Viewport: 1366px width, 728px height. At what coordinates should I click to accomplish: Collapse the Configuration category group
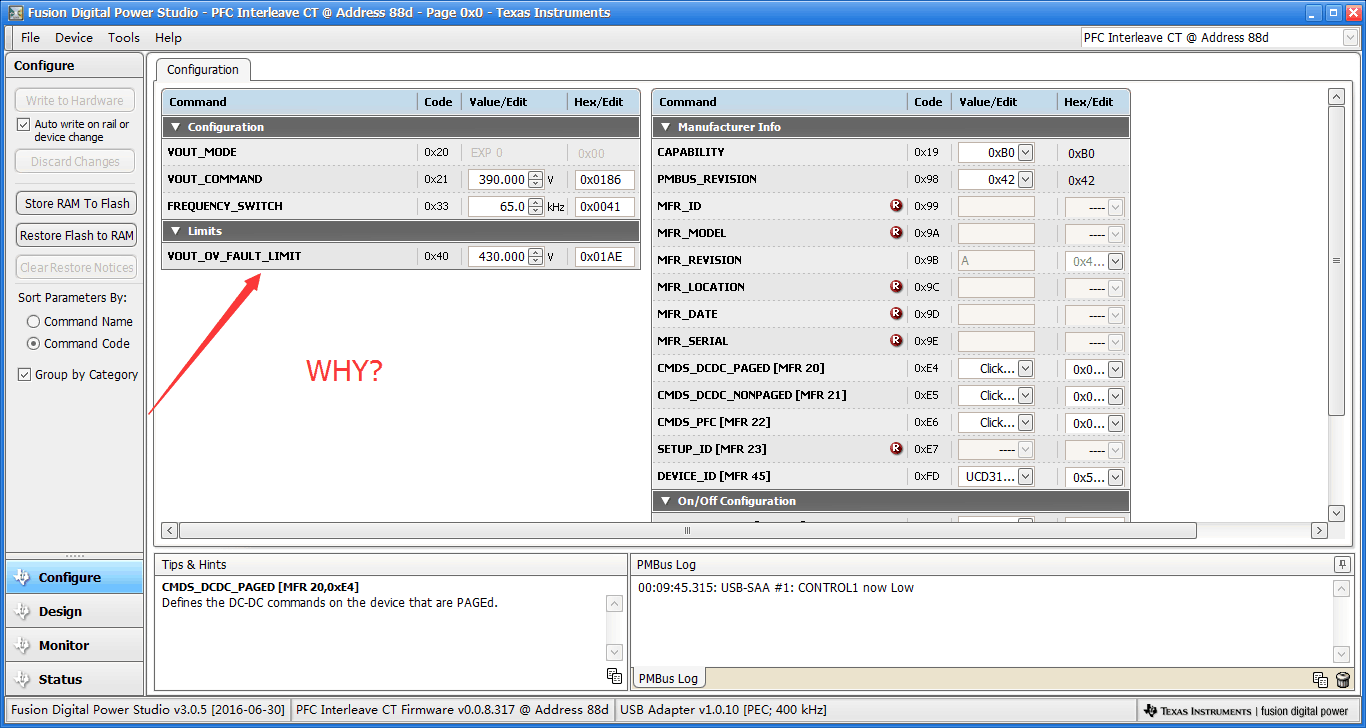pyautogui.click(x=176, y=127)
